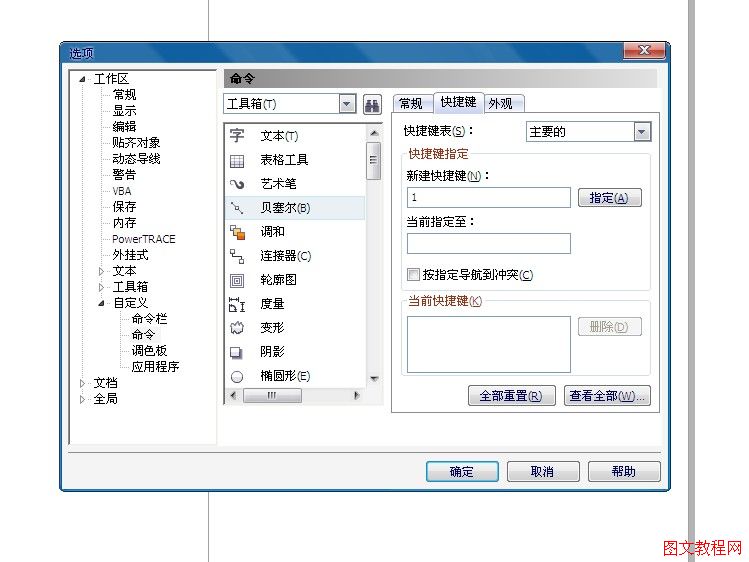The height and width of the screenshot is (562, 749).
Task: Open the 工具箱 category dropdown
Action: click(x=347, y=104)
